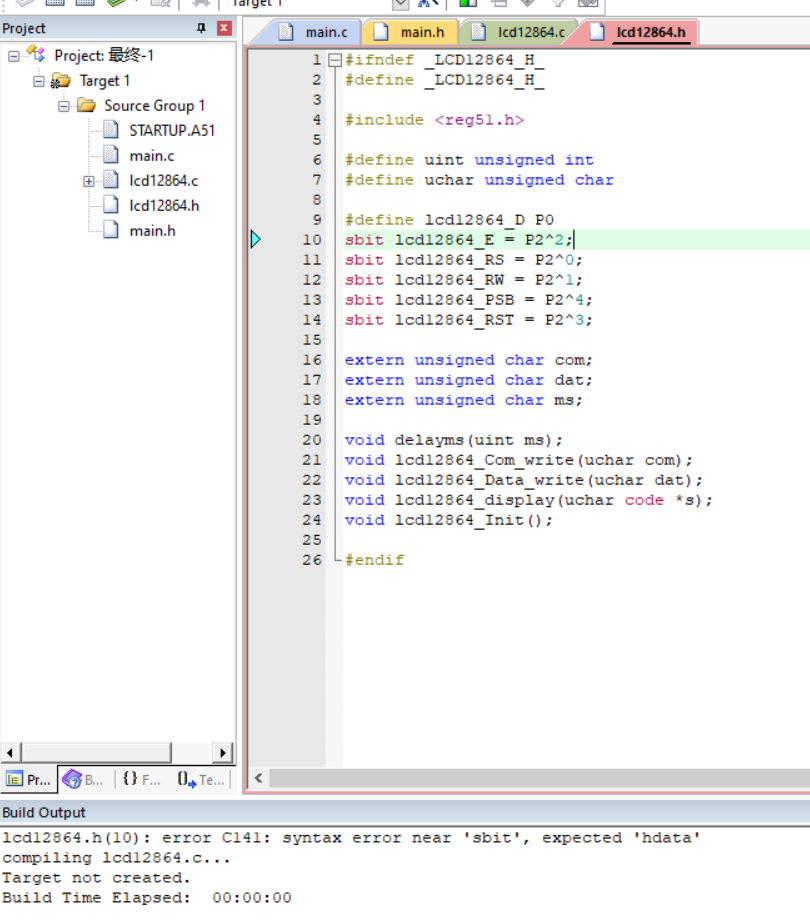Click the 'void lcd12864_Com_write' declaration line
Screen dimensions: 810x921
coord(519,460)
